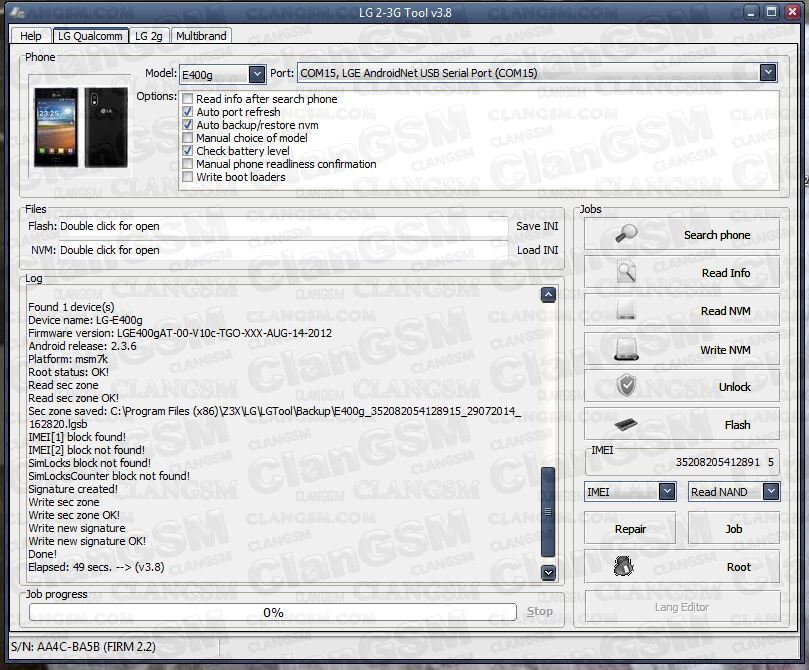Enable Manual phone readiness confirmation
809x670 pixels.
pos(188,164)
